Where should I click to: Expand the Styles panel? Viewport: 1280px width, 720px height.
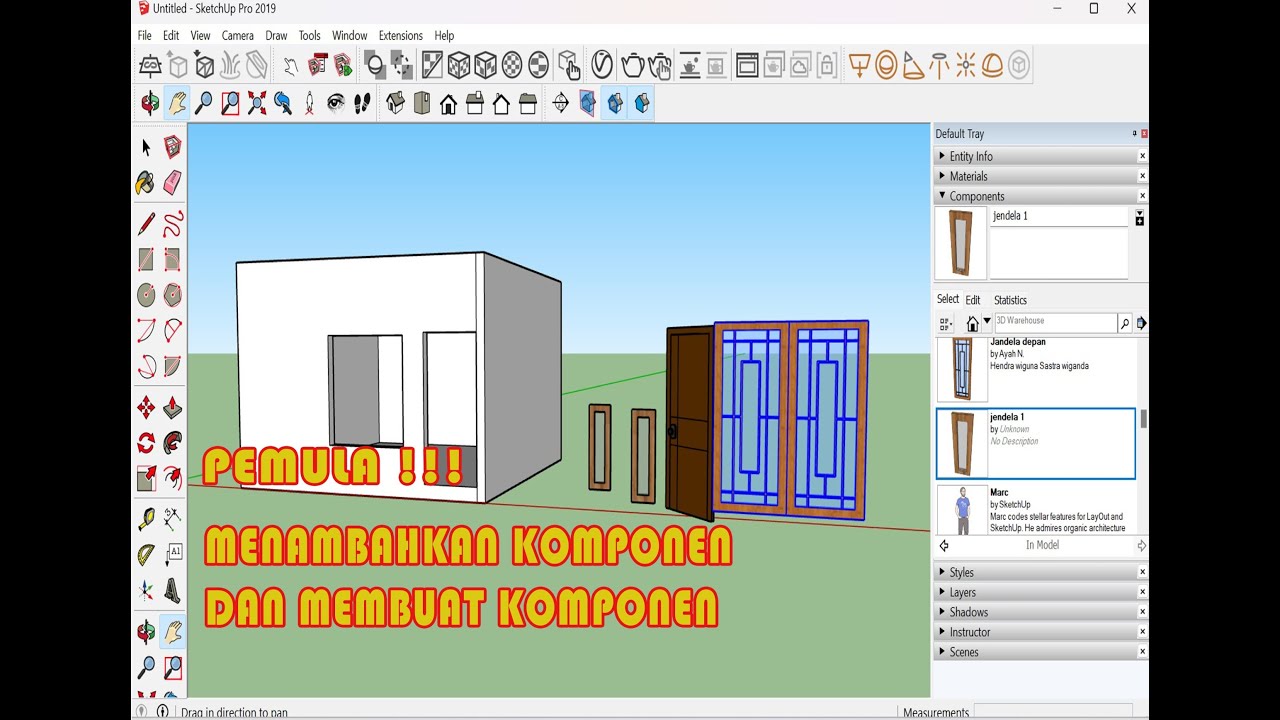pyautogui.click(x=1041, y=572)
